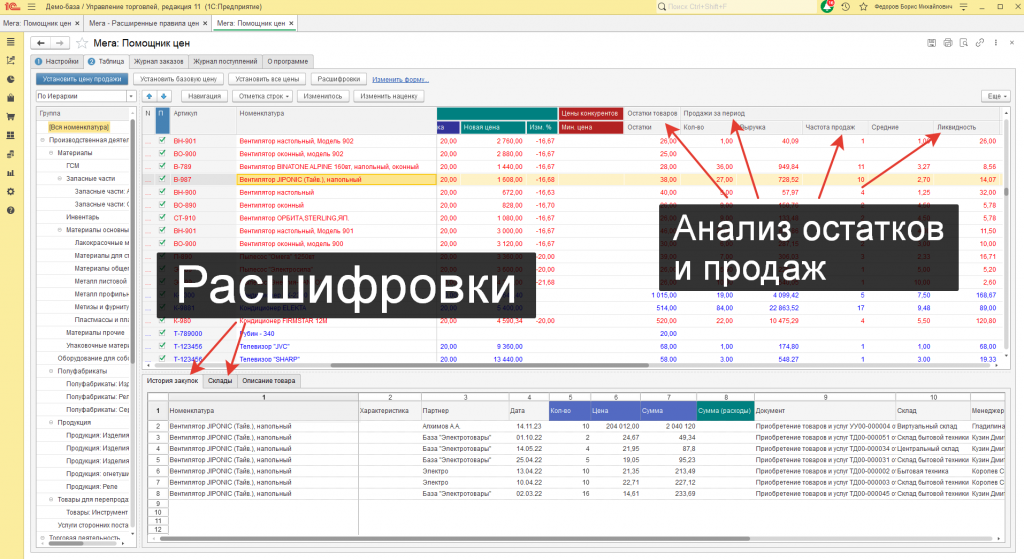Open the Отметка строк dropdown button

262,96
